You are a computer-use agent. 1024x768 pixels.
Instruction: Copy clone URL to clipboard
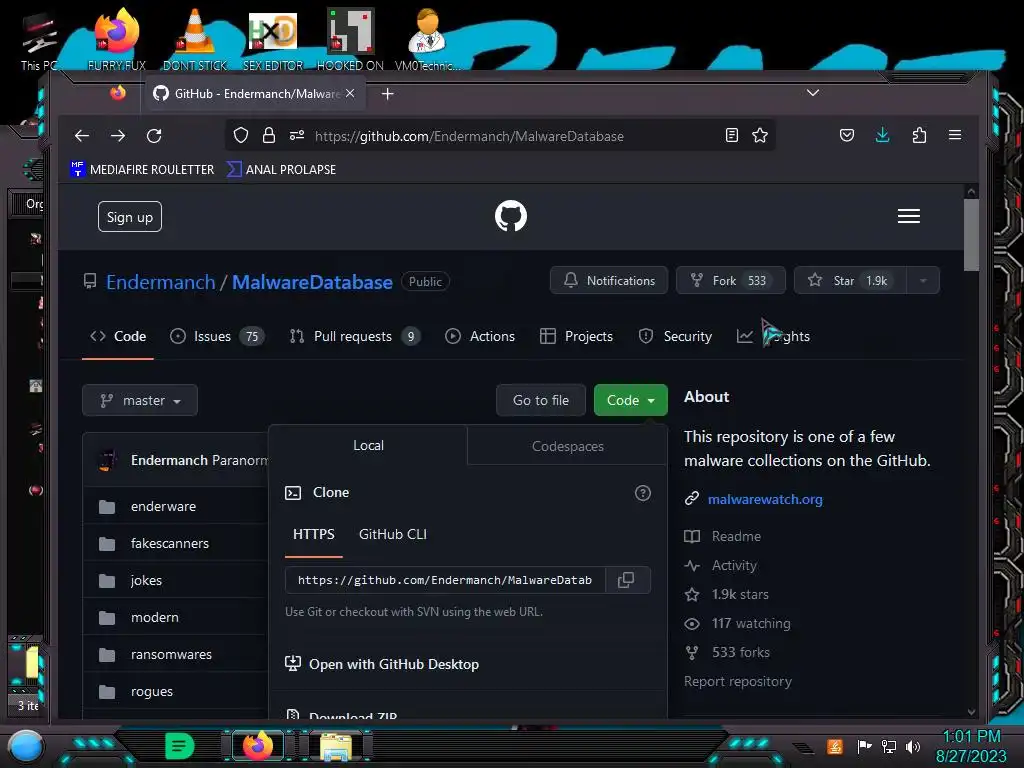coord(626,580)
